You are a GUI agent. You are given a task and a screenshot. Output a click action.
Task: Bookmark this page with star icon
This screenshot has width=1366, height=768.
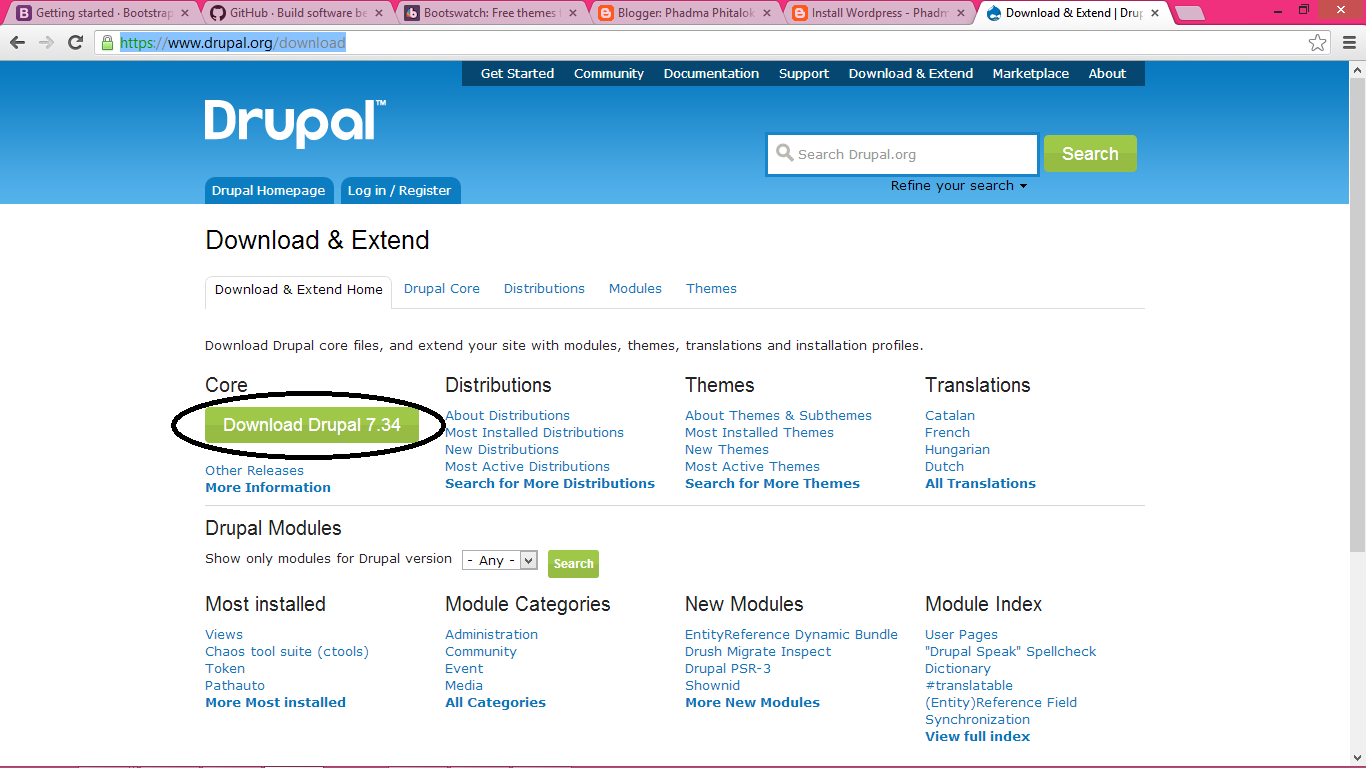point(1318,43)
